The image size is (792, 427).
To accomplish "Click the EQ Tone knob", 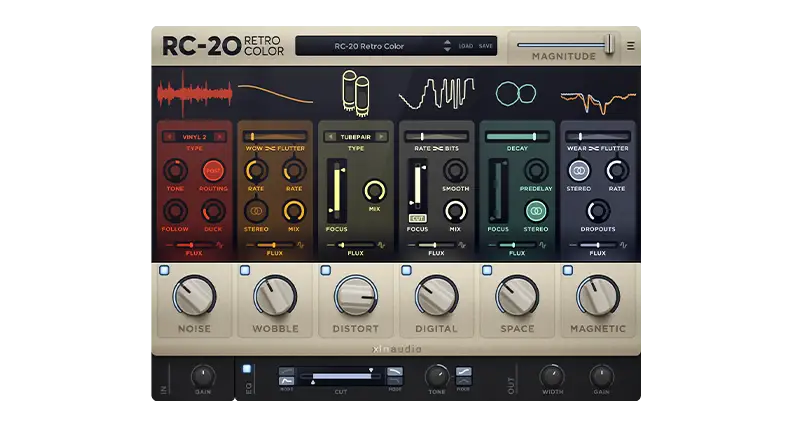I will pyautogui.click(x=437, y=376).
